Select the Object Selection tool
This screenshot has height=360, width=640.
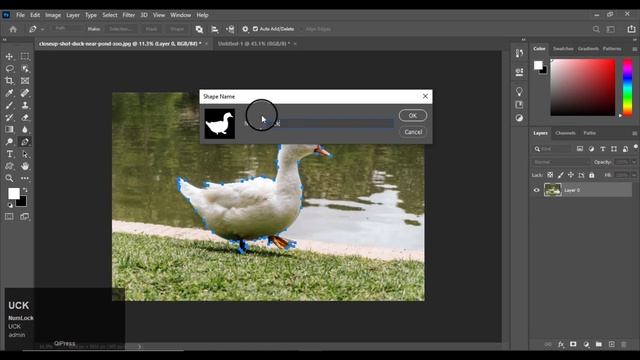tap(25, 69)
